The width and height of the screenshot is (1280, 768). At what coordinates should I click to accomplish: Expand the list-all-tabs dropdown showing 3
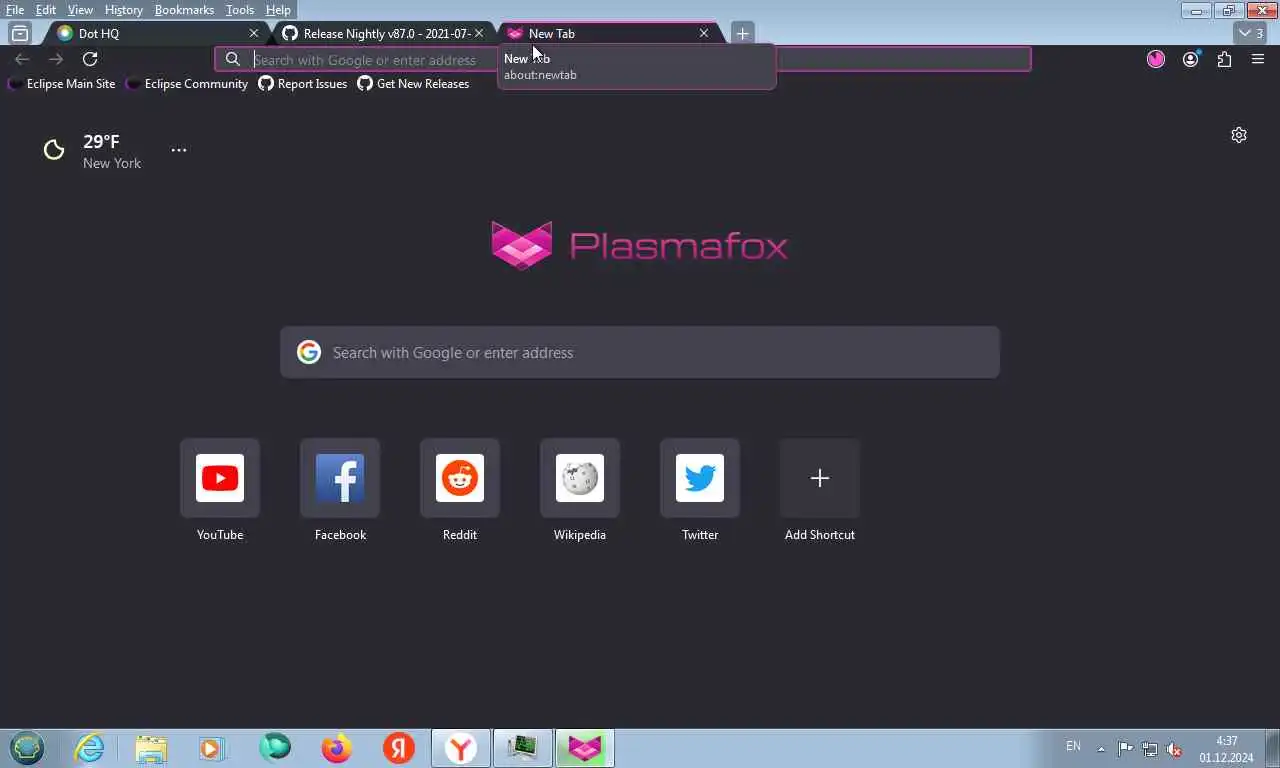click(1251, 33)
